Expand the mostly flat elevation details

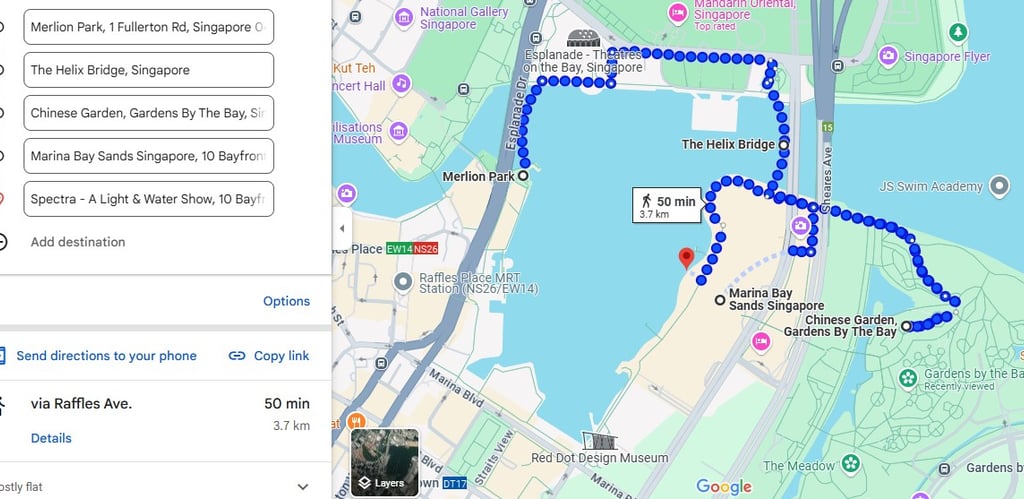coord(302,487)
